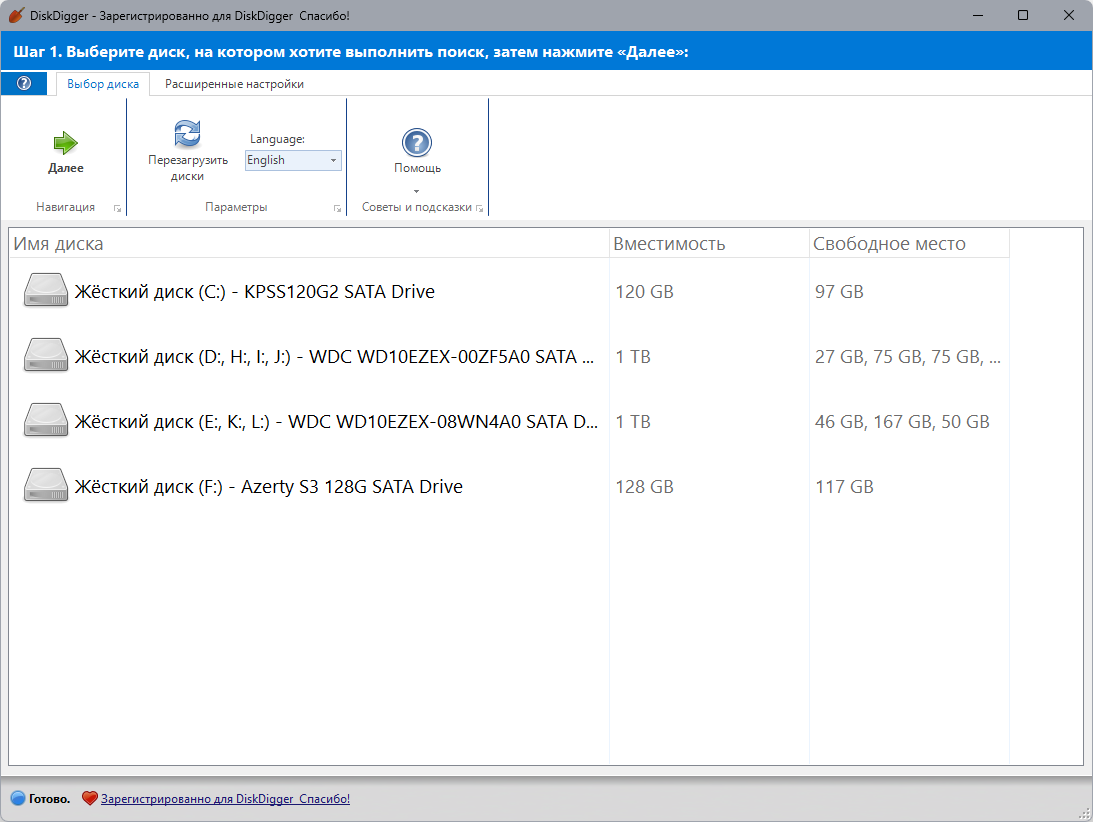Image resolution: width=1093 pixels, height=822 pixels.
Task: Minimize the DiskDigger window
Action: 978,15
